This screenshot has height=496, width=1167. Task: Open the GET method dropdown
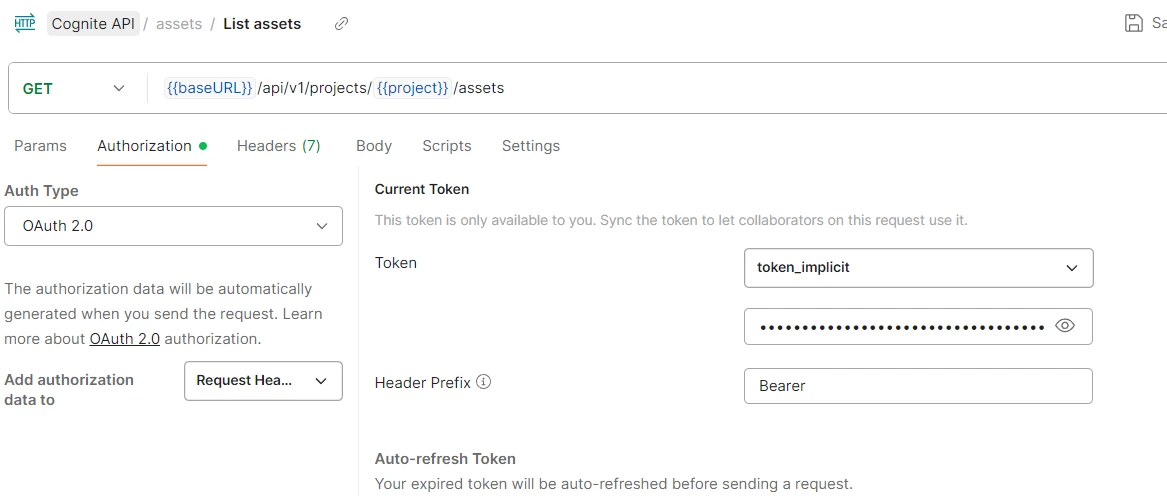tap(73, 89)
